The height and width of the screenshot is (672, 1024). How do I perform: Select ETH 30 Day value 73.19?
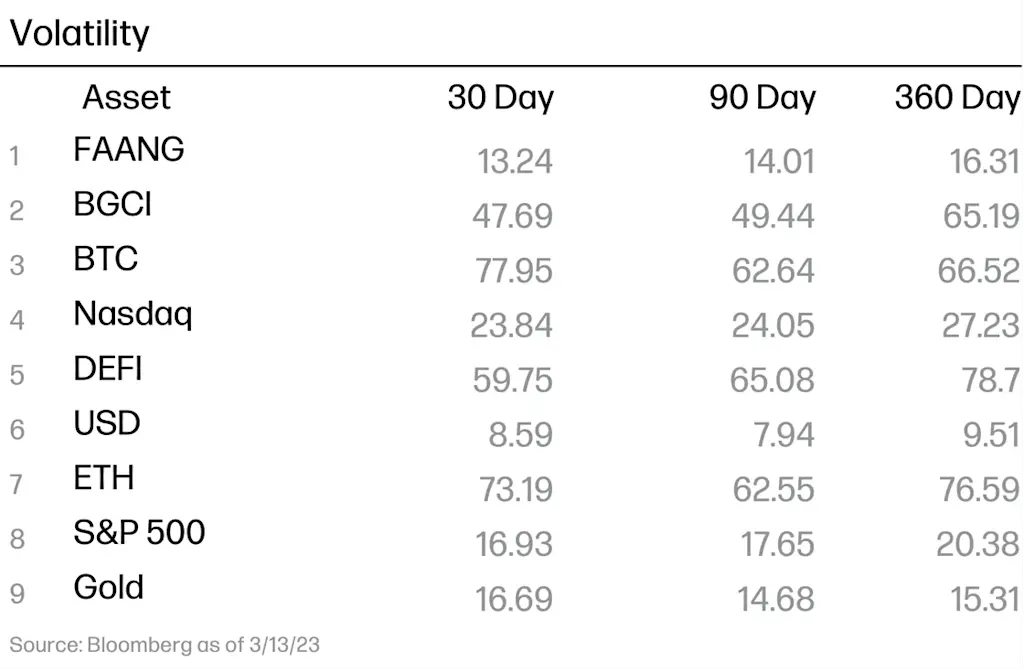pyautogui.click(x=516, y=490)
